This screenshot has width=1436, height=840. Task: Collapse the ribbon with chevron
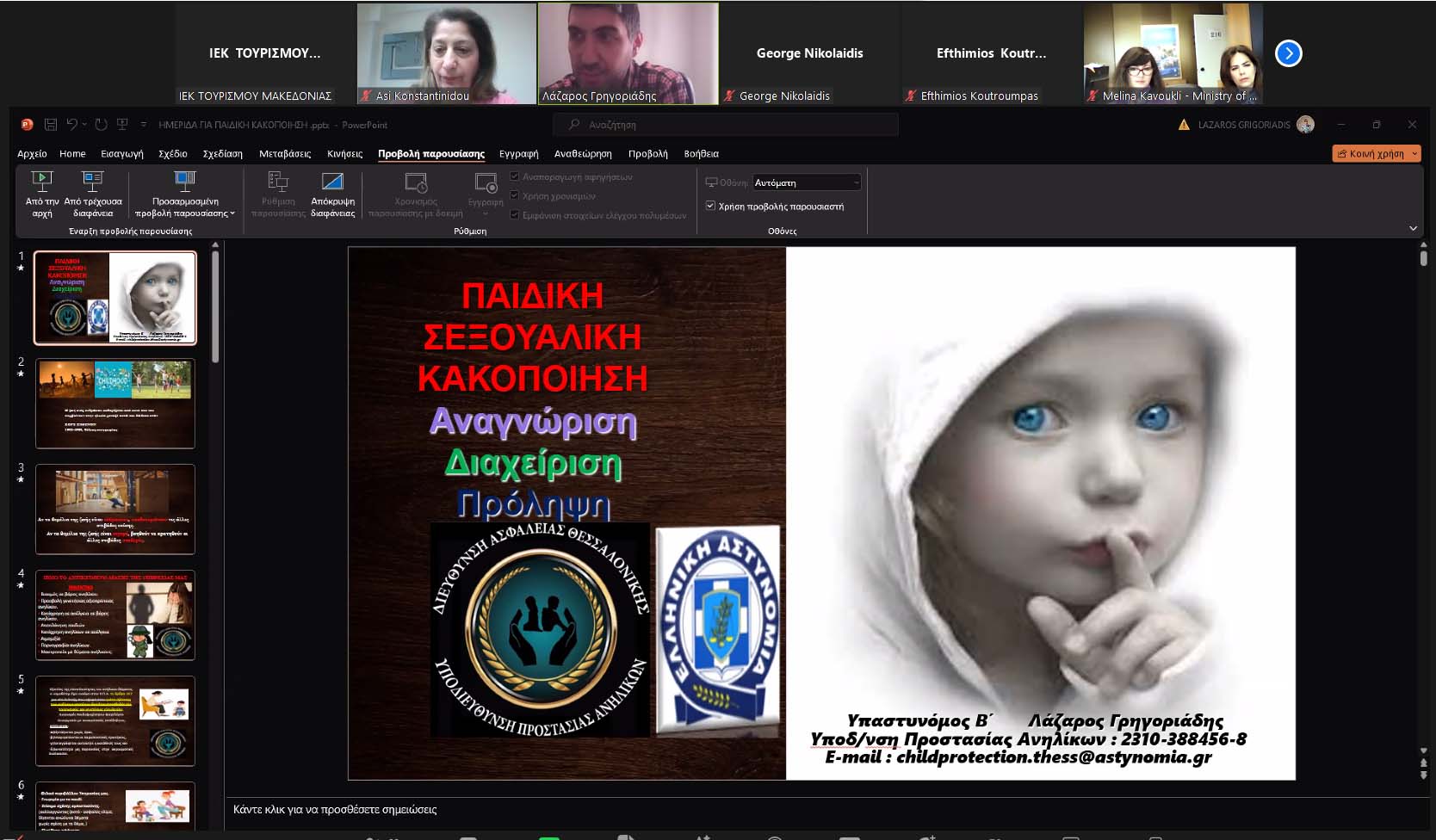point(1413,228)
